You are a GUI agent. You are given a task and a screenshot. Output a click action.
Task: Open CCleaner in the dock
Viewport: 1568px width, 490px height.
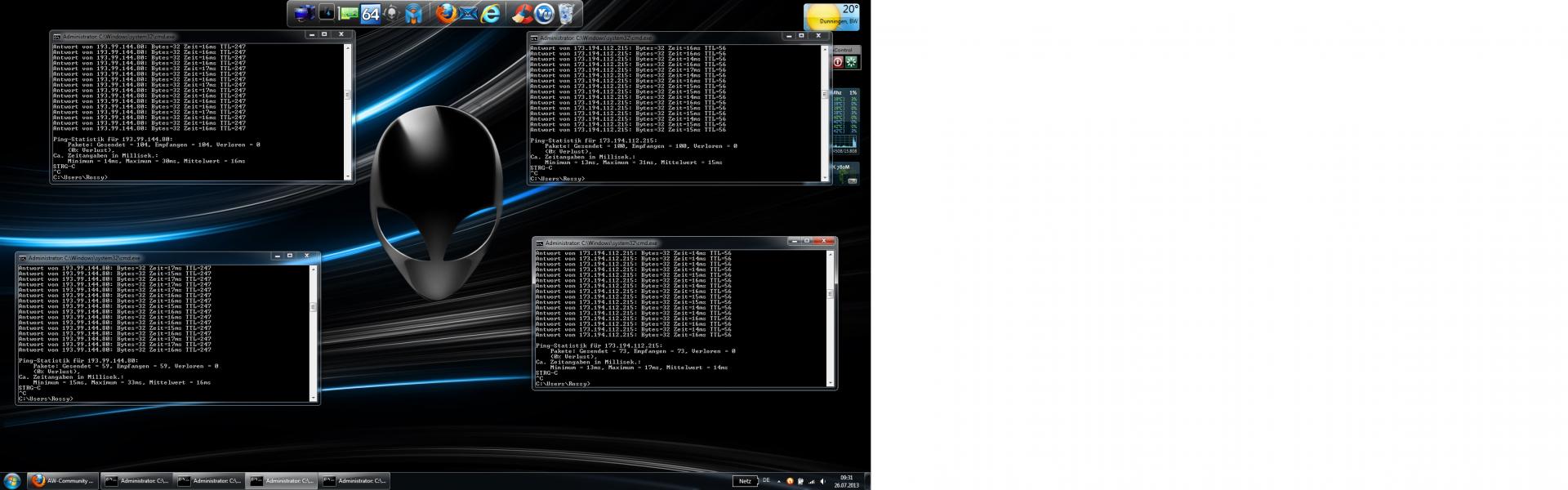(x=522, y=13)
